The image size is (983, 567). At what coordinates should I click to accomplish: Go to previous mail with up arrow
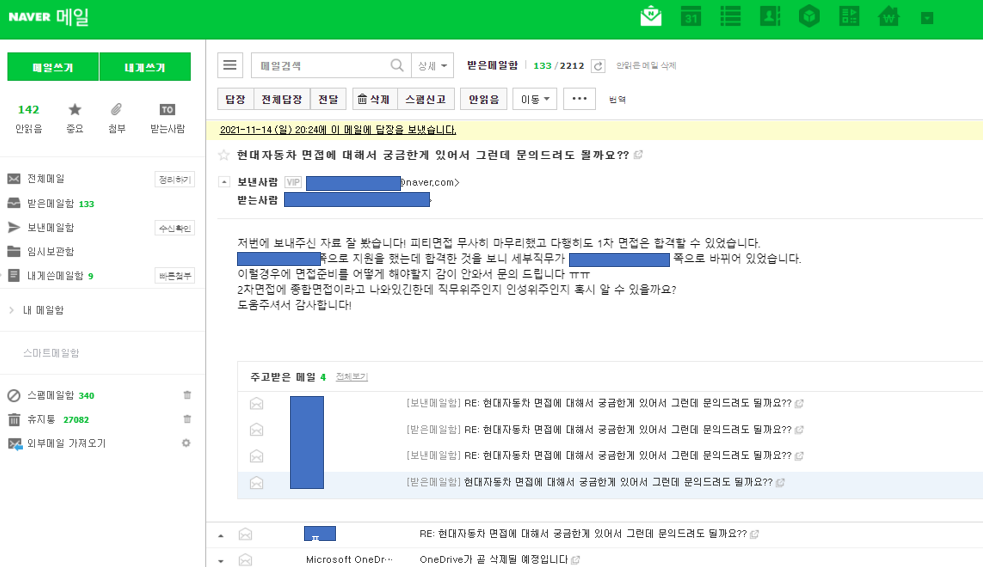pyautogui.click(x=221, y=536)
